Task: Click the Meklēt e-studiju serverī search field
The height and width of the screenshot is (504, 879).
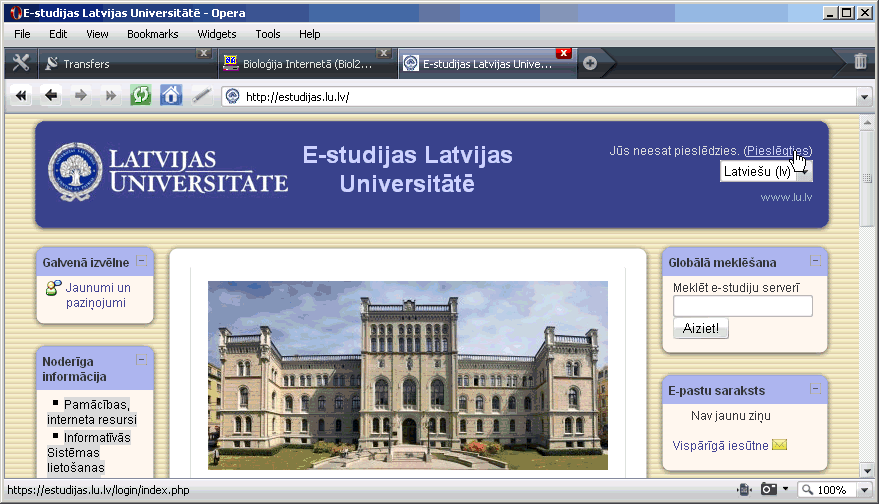Action: tap(743, 306)
